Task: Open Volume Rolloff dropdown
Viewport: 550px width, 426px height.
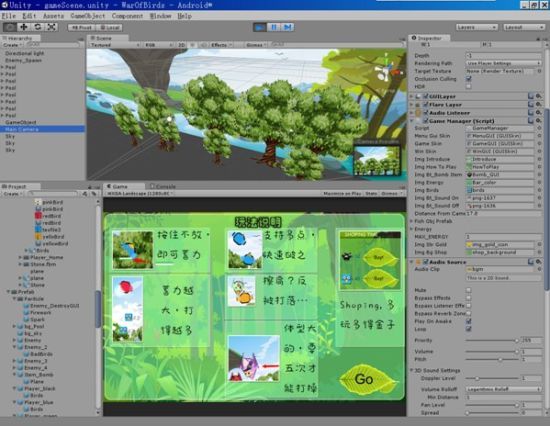Action: point(503,389)
